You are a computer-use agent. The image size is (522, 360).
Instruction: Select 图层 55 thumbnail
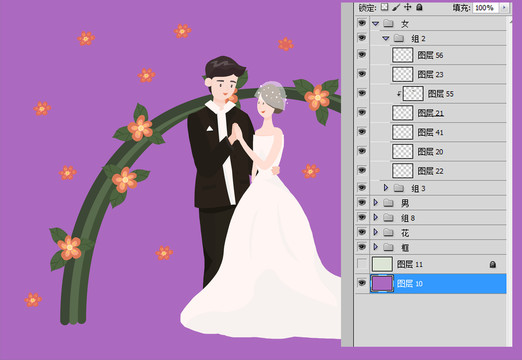[413, 94]
